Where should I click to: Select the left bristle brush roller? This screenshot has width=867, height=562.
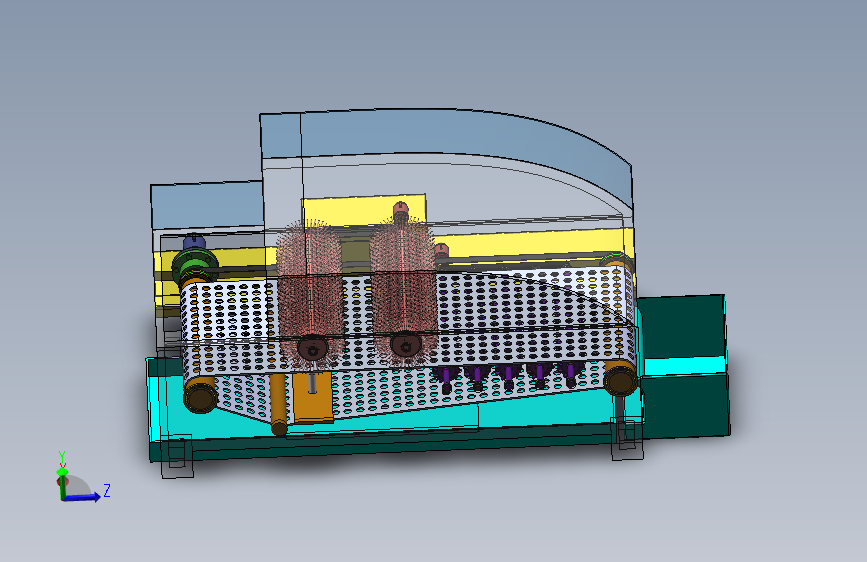click(x=309, y=293)
